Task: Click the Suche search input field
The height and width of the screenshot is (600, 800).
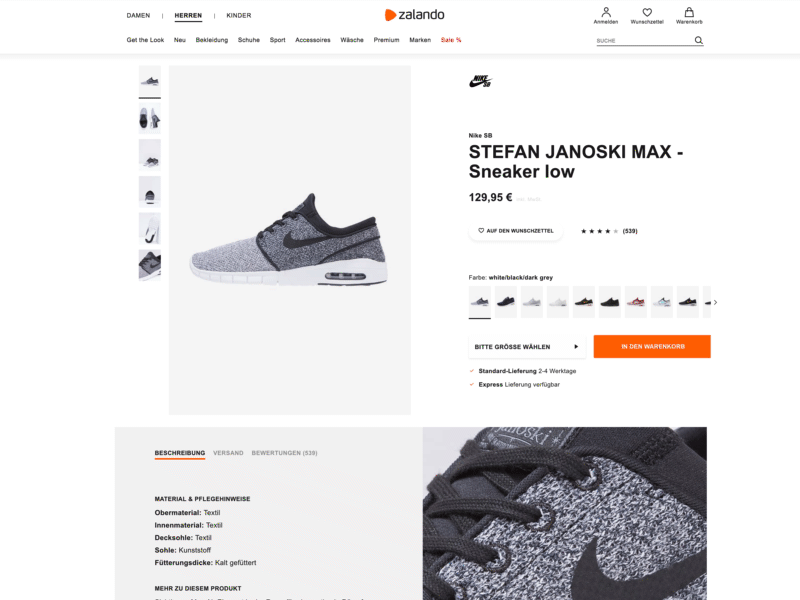Action: pos(645,40)
